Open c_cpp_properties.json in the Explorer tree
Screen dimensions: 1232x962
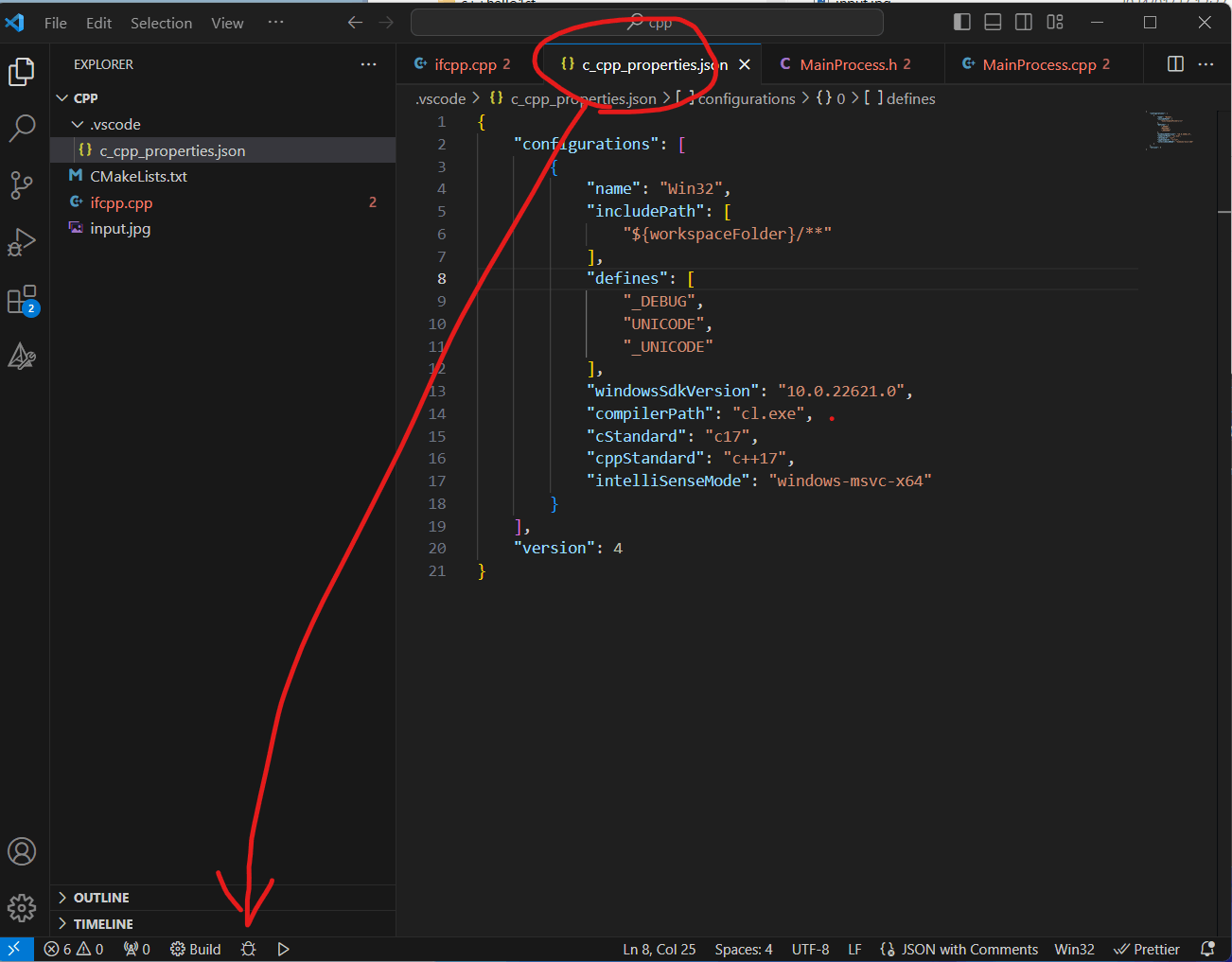[x=222, y=150]
